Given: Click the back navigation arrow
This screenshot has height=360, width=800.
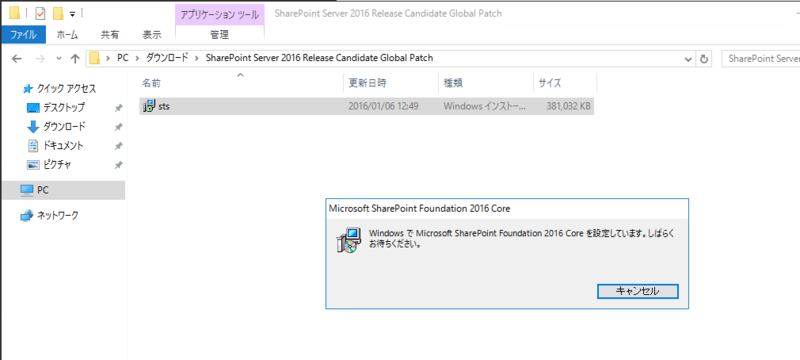Looking at the screenshot, I should tap(16, 59).
